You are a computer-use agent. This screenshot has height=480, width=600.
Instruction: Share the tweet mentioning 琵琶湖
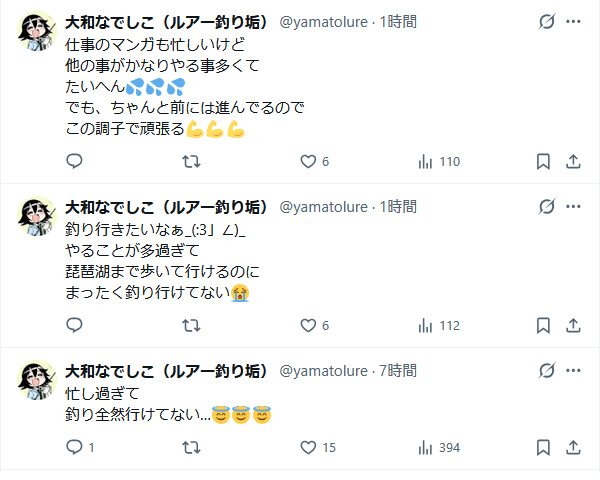(x=573, y=325)
